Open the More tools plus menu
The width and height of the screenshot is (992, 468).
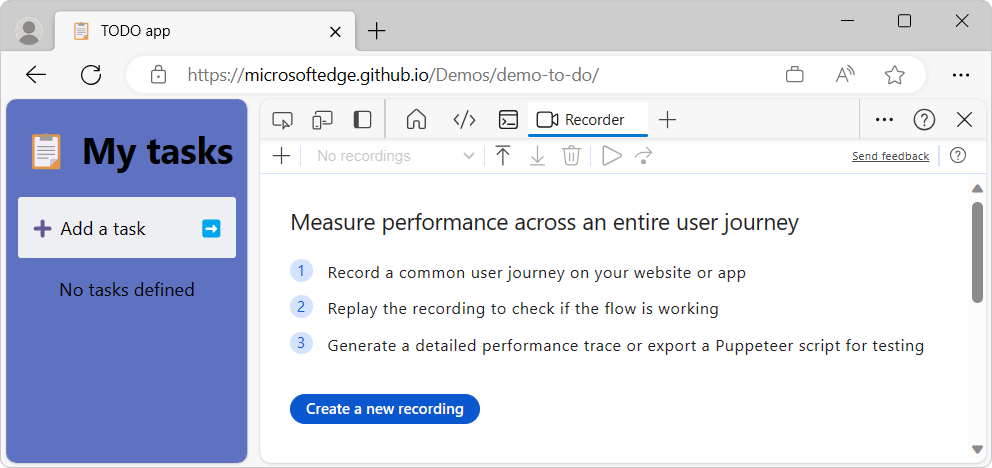(667, 120)
